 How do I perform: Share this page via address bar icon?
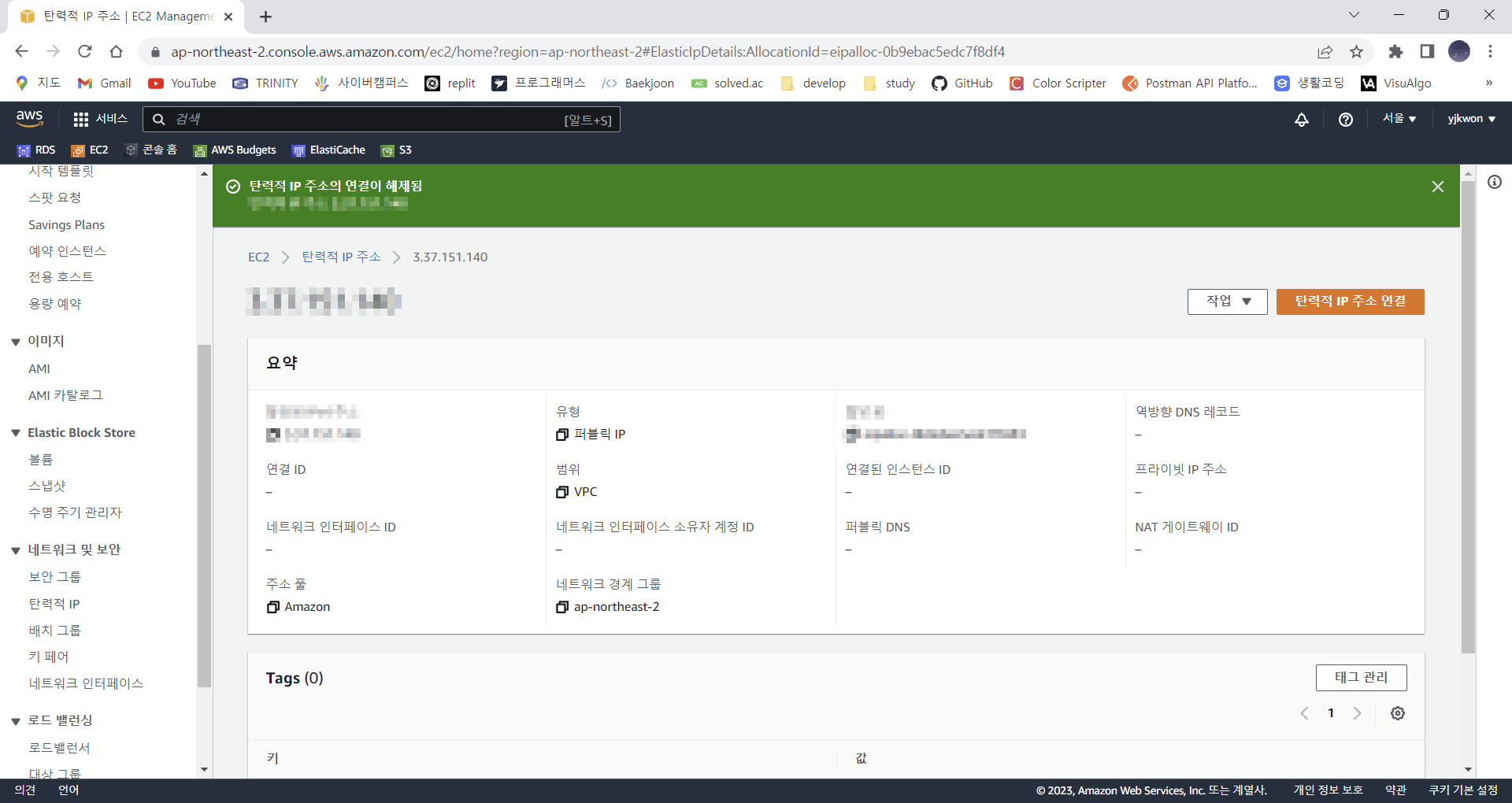pyautogui.click(x=1325, y=51)
